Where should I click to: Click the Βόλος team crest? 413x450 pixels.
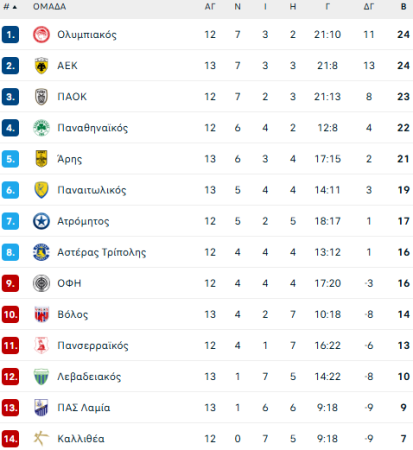point(41,314)
